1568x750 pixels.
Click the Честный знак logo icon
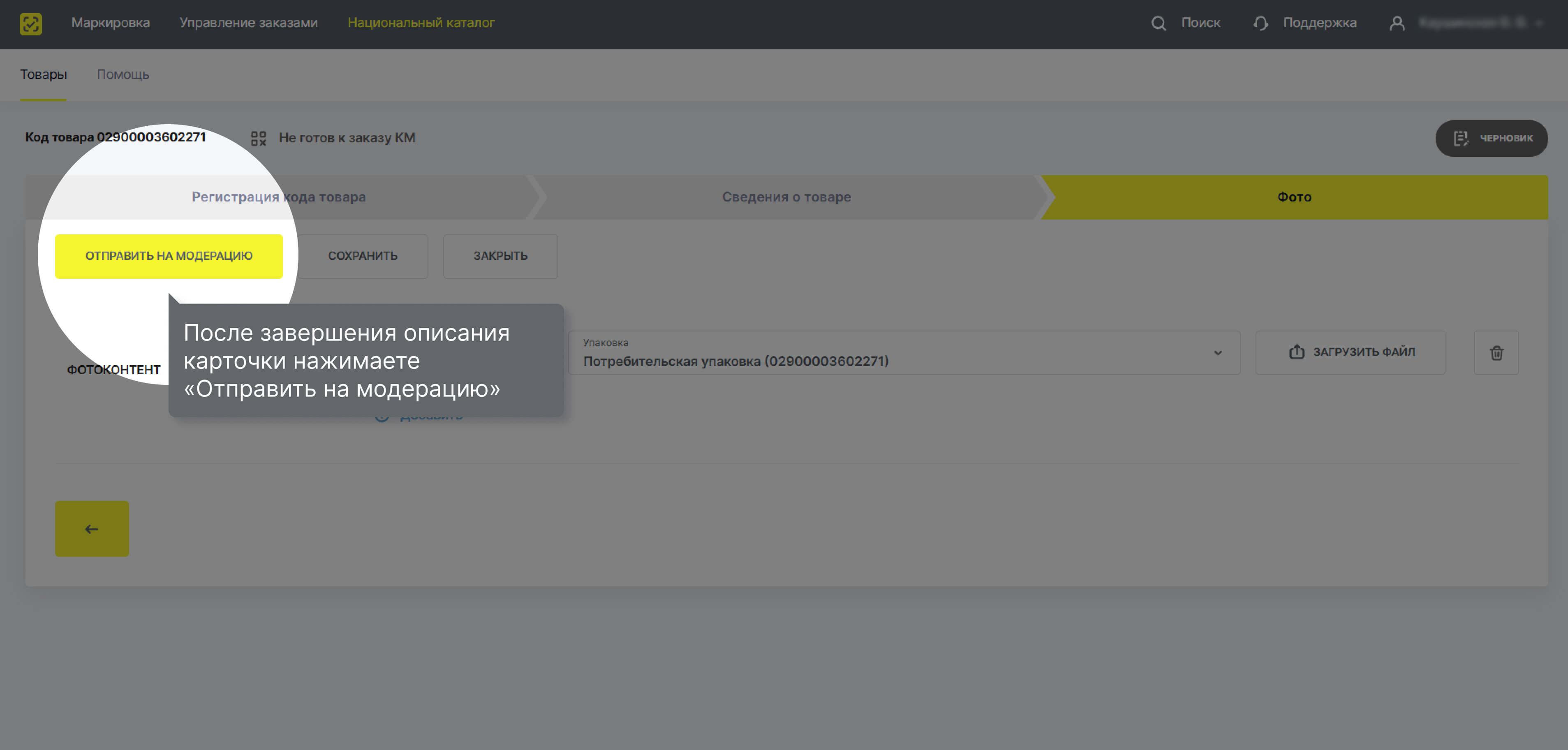[30, 24]
